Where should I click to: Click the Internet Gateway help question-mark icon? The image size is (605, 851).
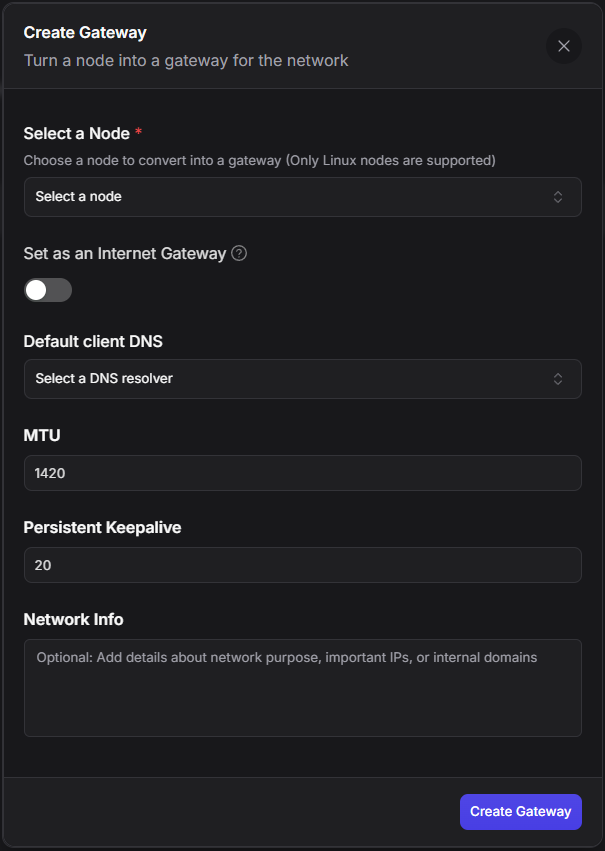239,253
